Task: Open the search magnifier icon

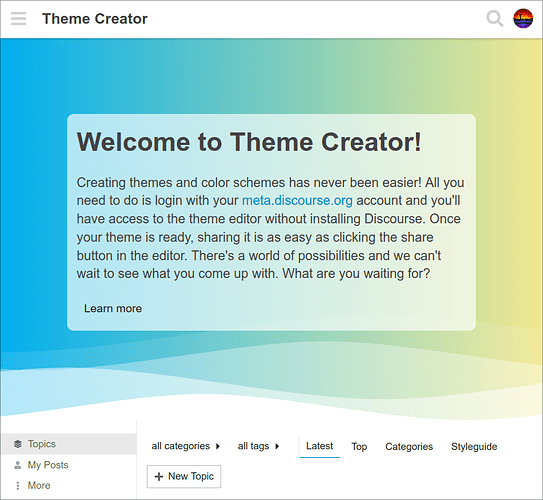Action: pos(495,19)
